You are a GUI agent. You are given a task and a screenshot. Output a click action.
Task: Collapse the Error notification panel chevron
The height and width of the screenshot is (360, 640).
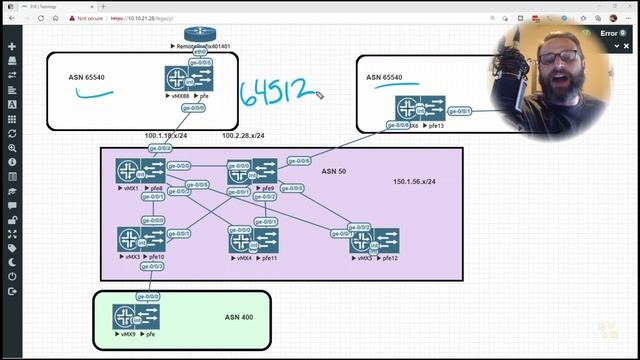(617, 46)
